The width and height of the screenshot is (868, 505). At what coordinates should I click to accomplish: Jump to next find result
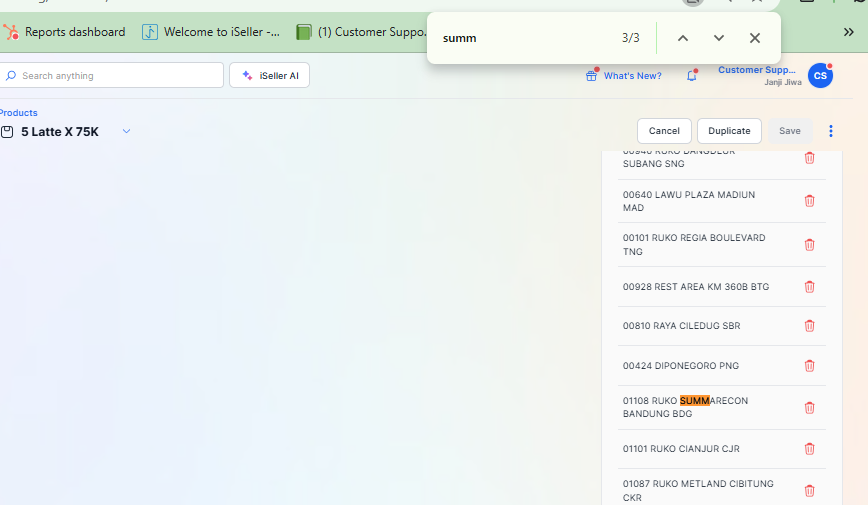(x=718, y=38)
